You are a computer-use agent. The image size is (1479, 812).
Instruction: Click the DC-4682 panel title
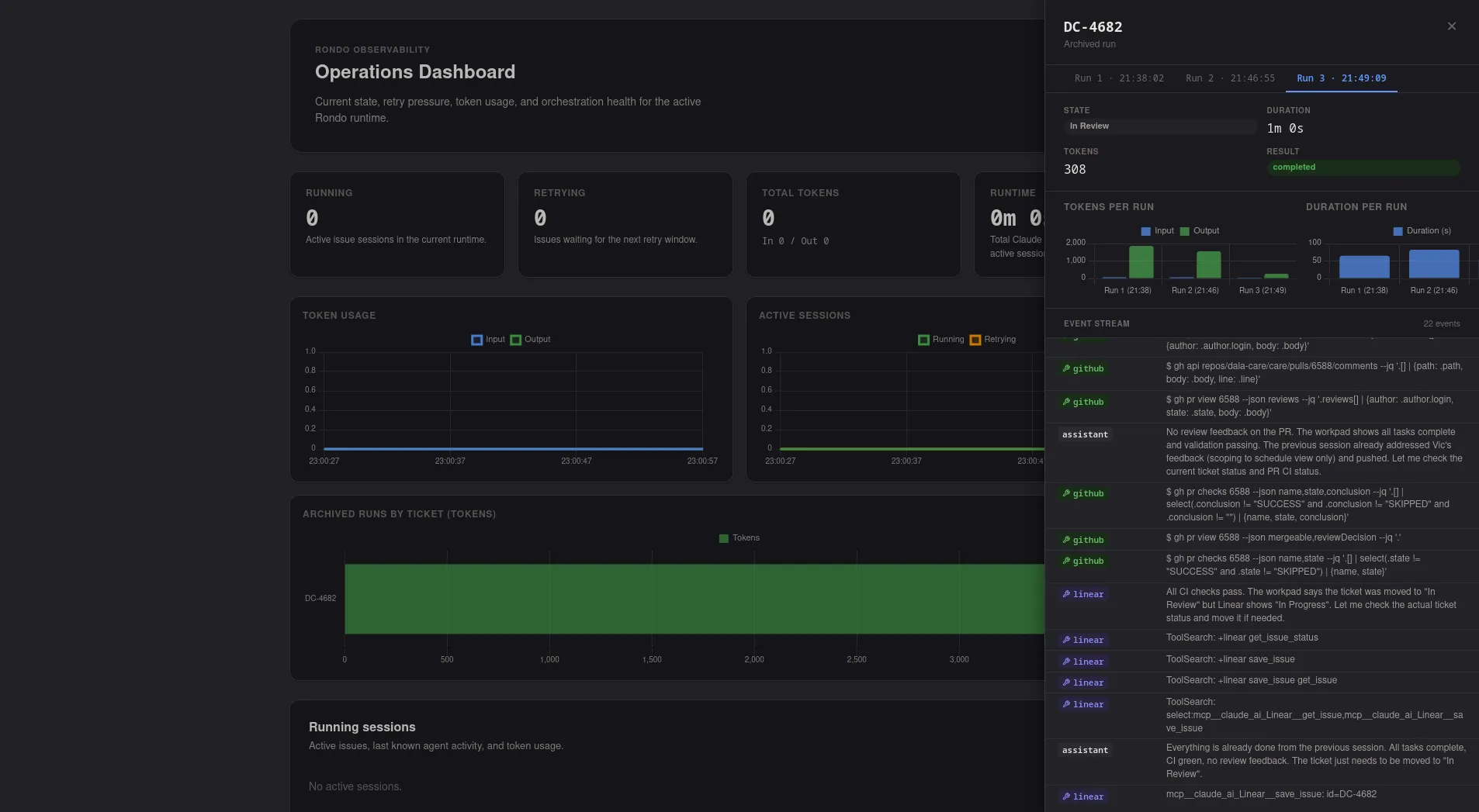1093,27
